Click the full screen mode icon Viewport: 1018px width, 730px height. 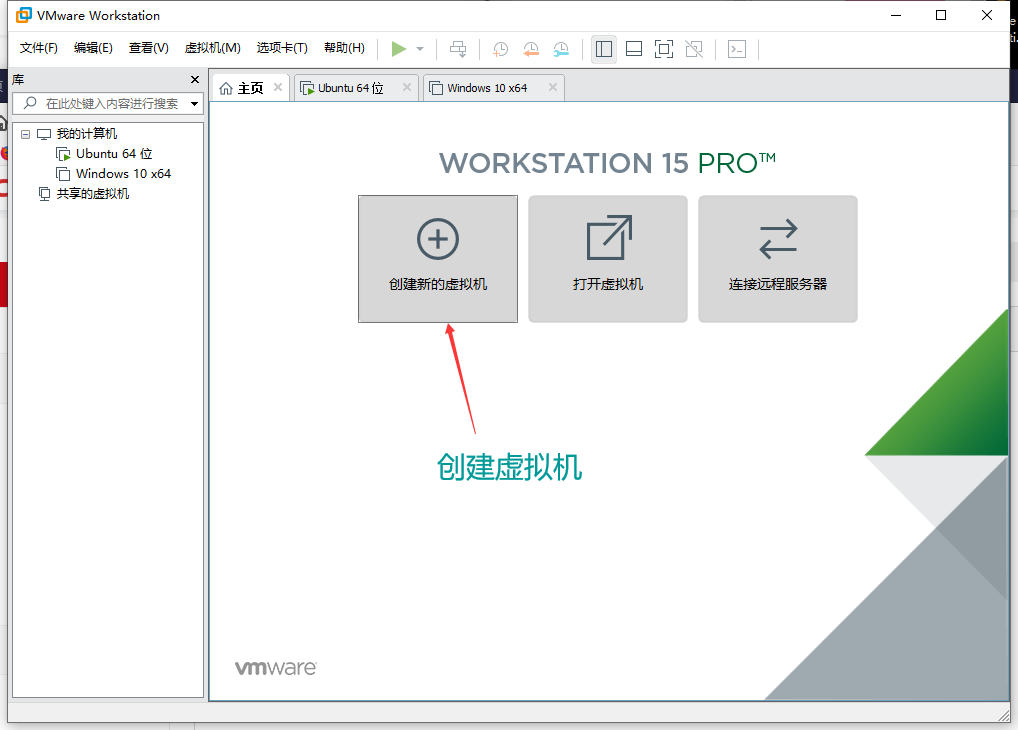664,49
